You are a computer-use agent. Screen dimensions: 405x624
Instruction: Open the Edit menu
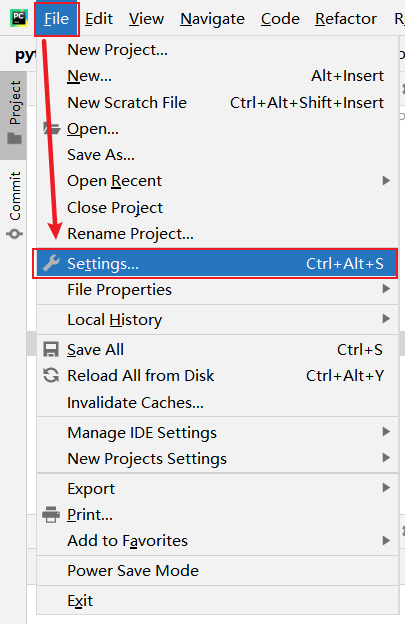[99, 19]
